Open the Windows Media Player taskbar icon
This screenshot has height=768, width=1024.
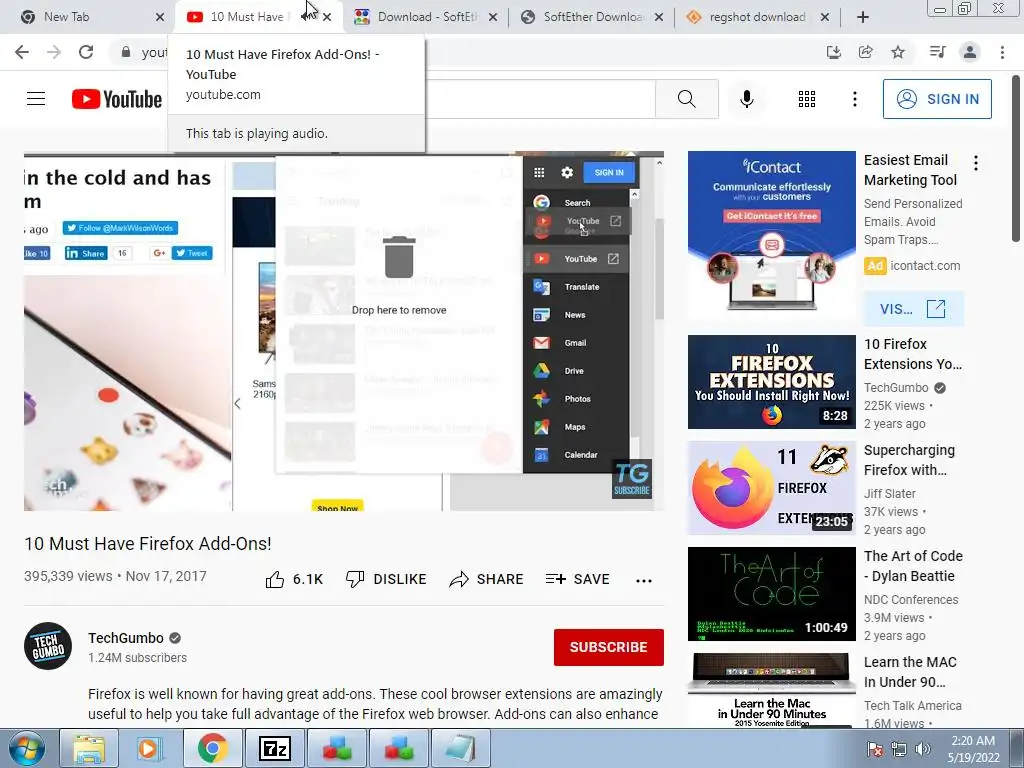click(149, 748)
